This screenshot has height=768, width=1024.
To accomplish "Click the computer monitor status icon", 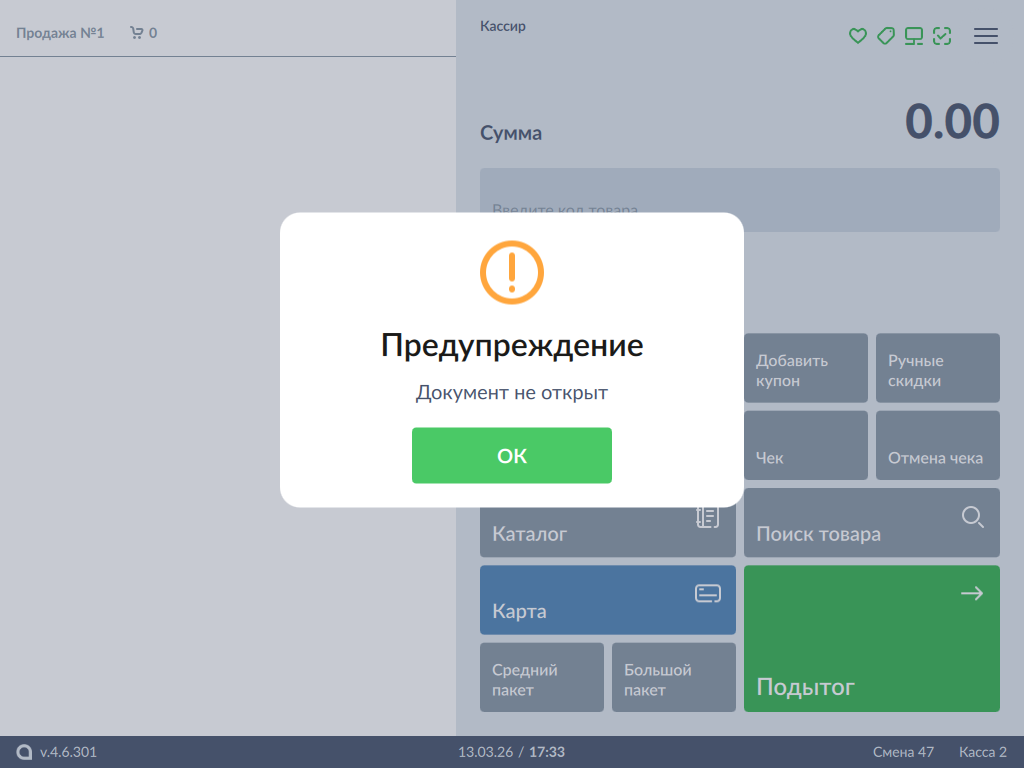I will [913, 36].
